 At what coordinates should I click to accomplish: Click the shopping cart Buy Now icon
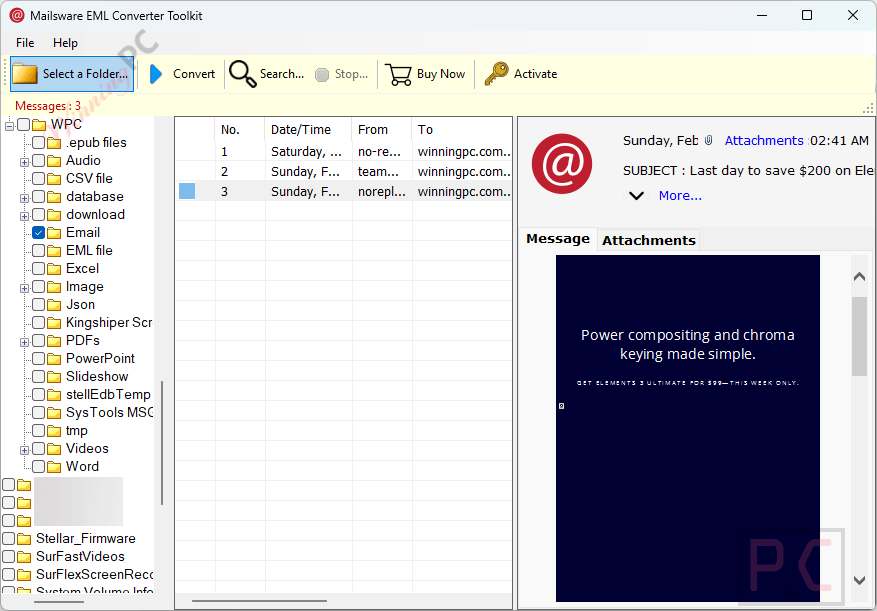398,74
